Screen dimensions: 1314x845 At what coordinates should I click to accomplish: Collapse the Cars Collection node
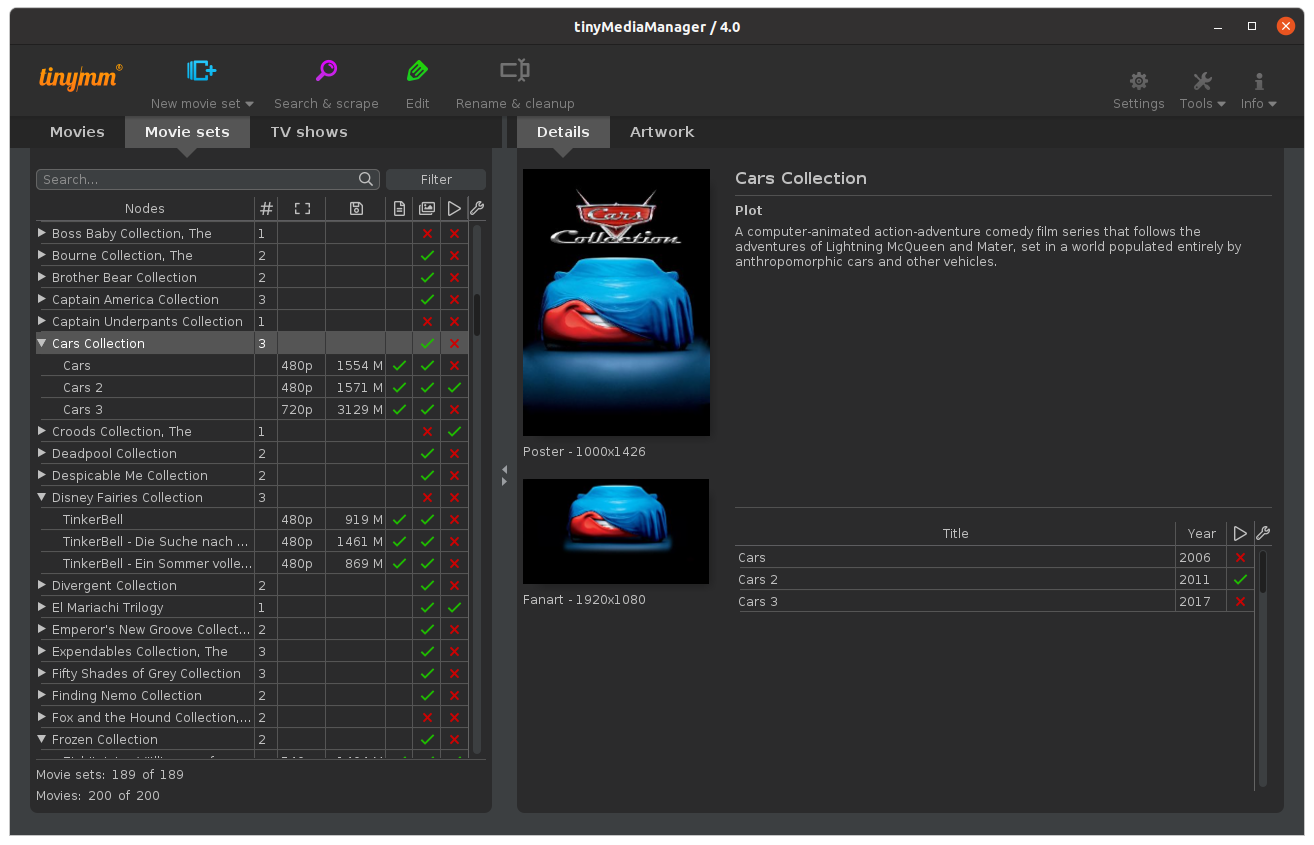[42, 343]
